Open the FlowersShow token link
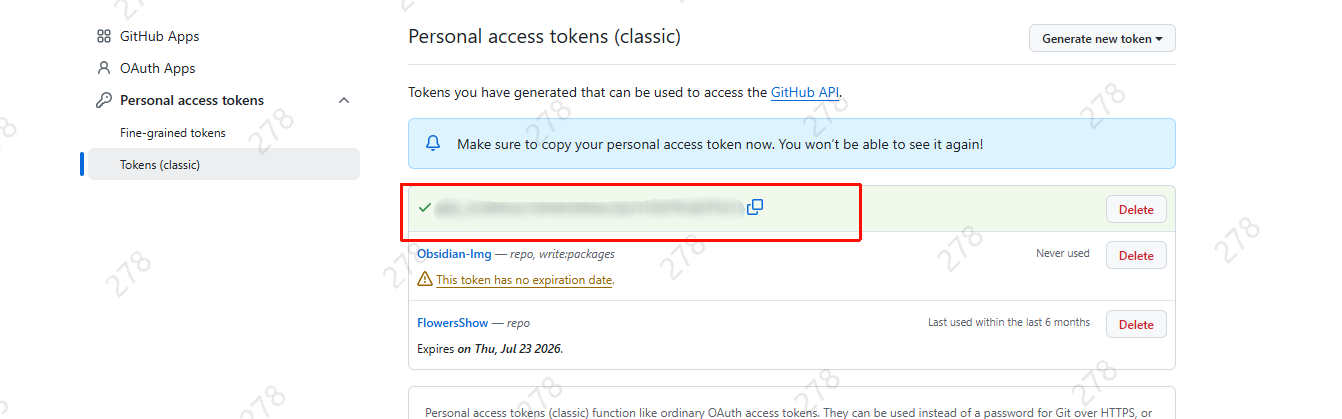Viewport: 1342px width, 419px height. (x=452, y=323)
